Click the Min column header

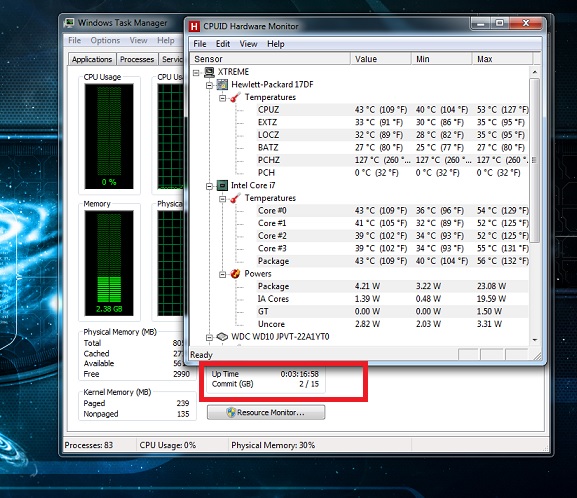click(442, 59)
